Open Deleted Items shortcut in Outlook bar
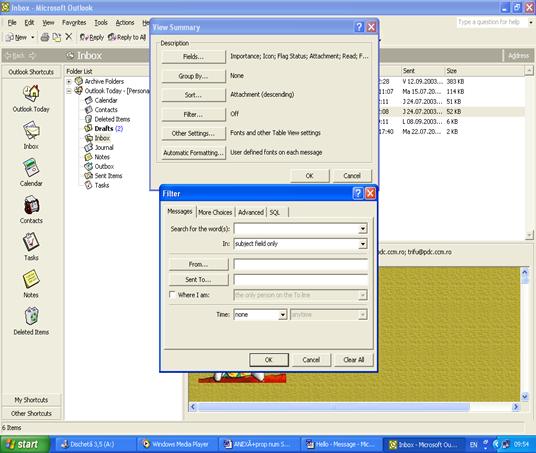 (x=31, y=316)
